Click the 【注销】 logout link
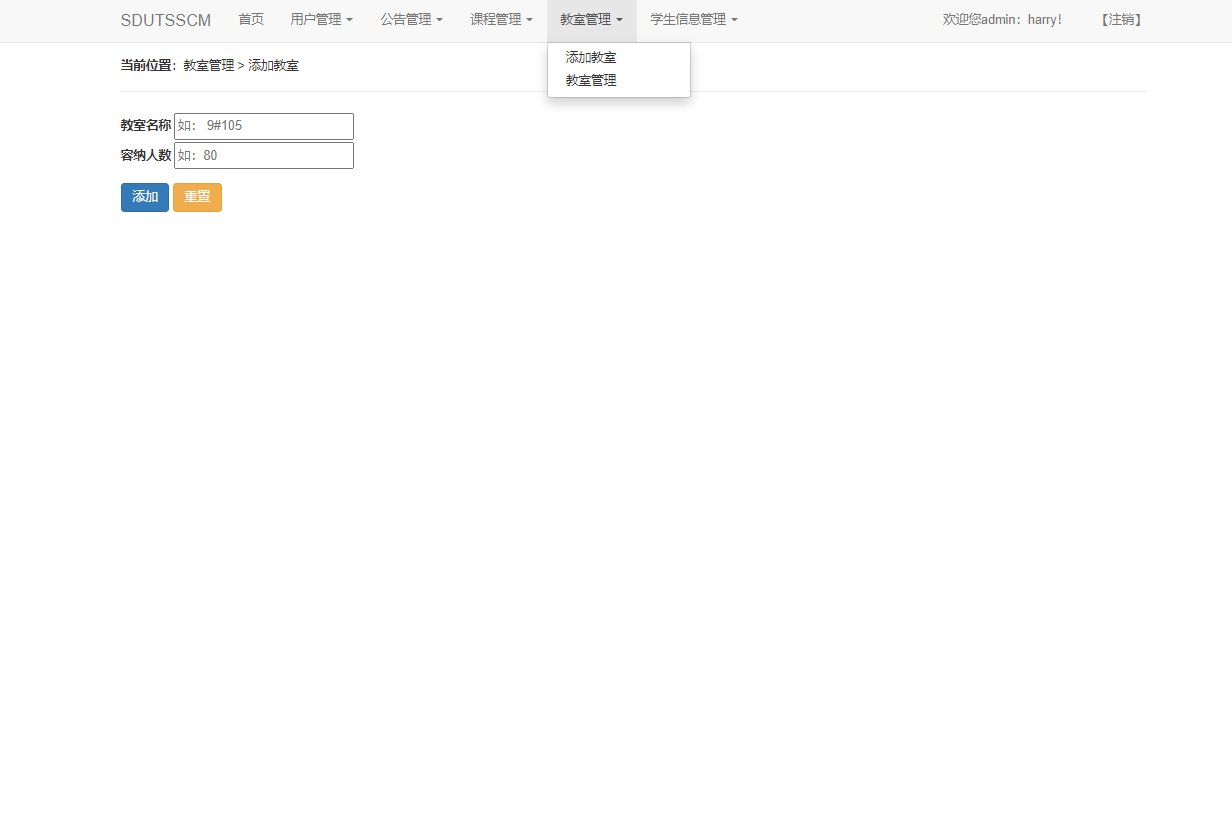Image resolution: width=1232 pixels, height=837 pixels. click(x=1120, y=19)
